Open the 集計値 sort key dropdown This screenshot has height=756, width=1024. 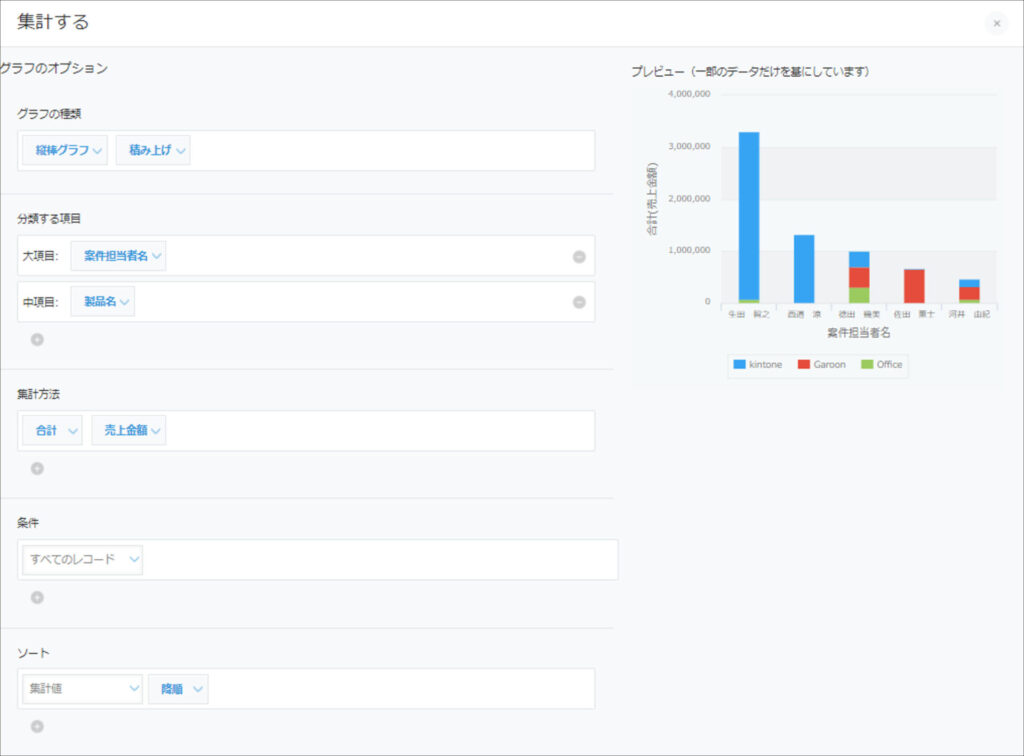click(x=82, y=689)
